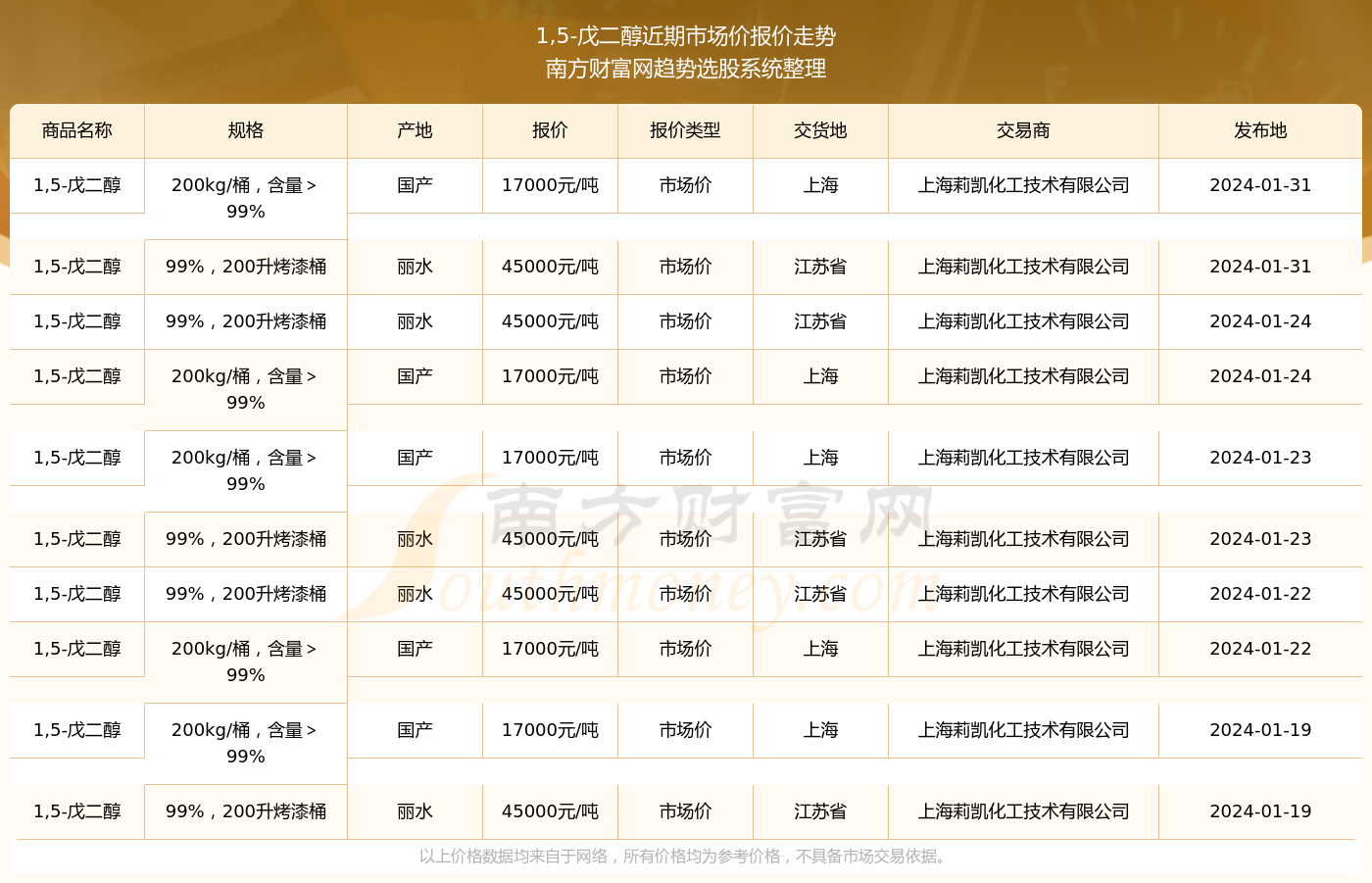
Task: Click 45000元/吨 in the 2024-01-19 row
Action: [550, 811]
